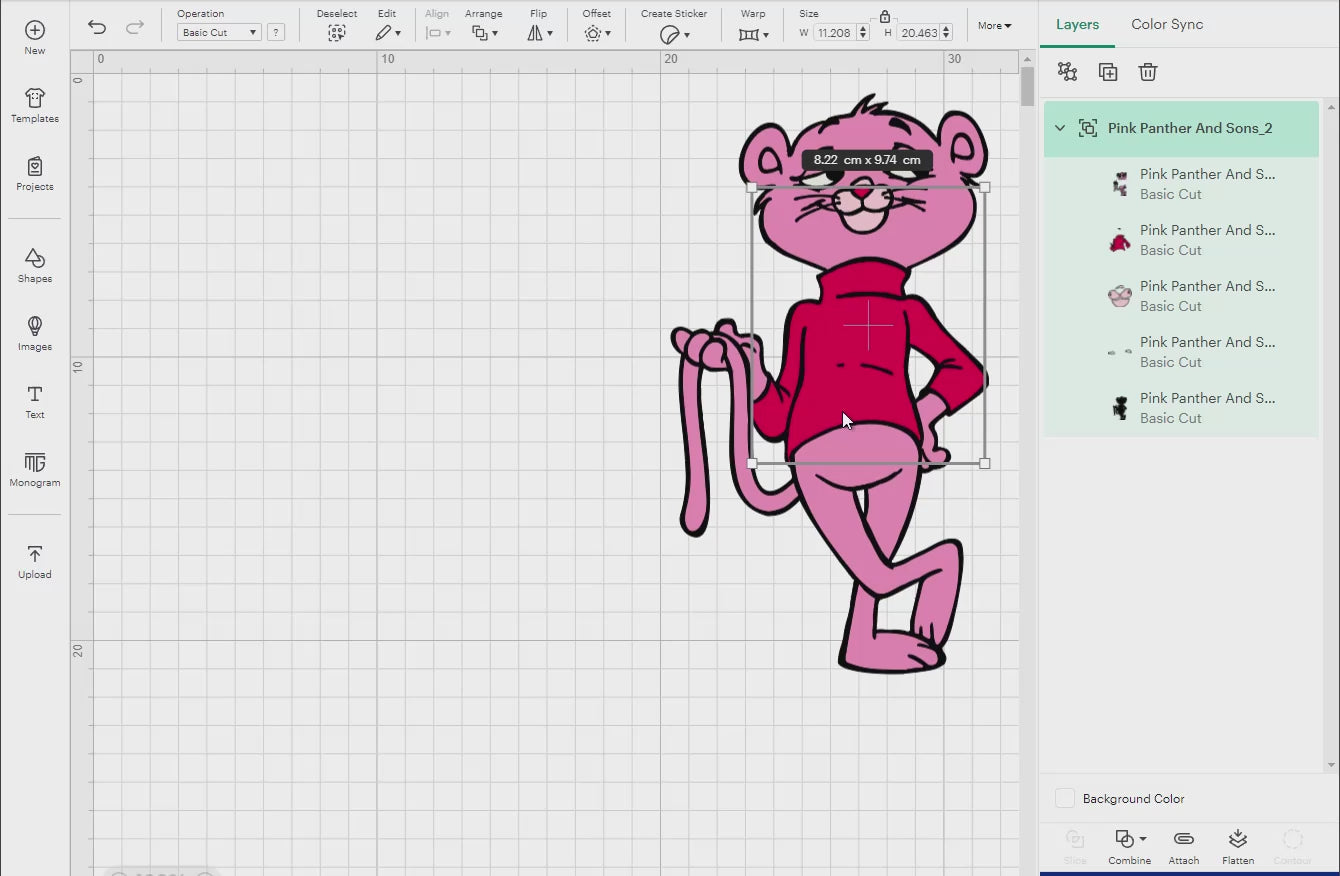Viewport: 1340px width, 876px height.
Task: Open the Edit pencil menu
Action: point(387,33)
